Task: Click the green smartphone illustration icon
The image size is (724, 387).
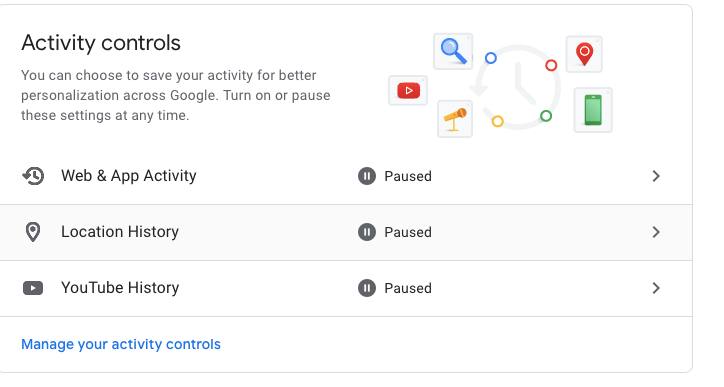Action: pos(593,110)
